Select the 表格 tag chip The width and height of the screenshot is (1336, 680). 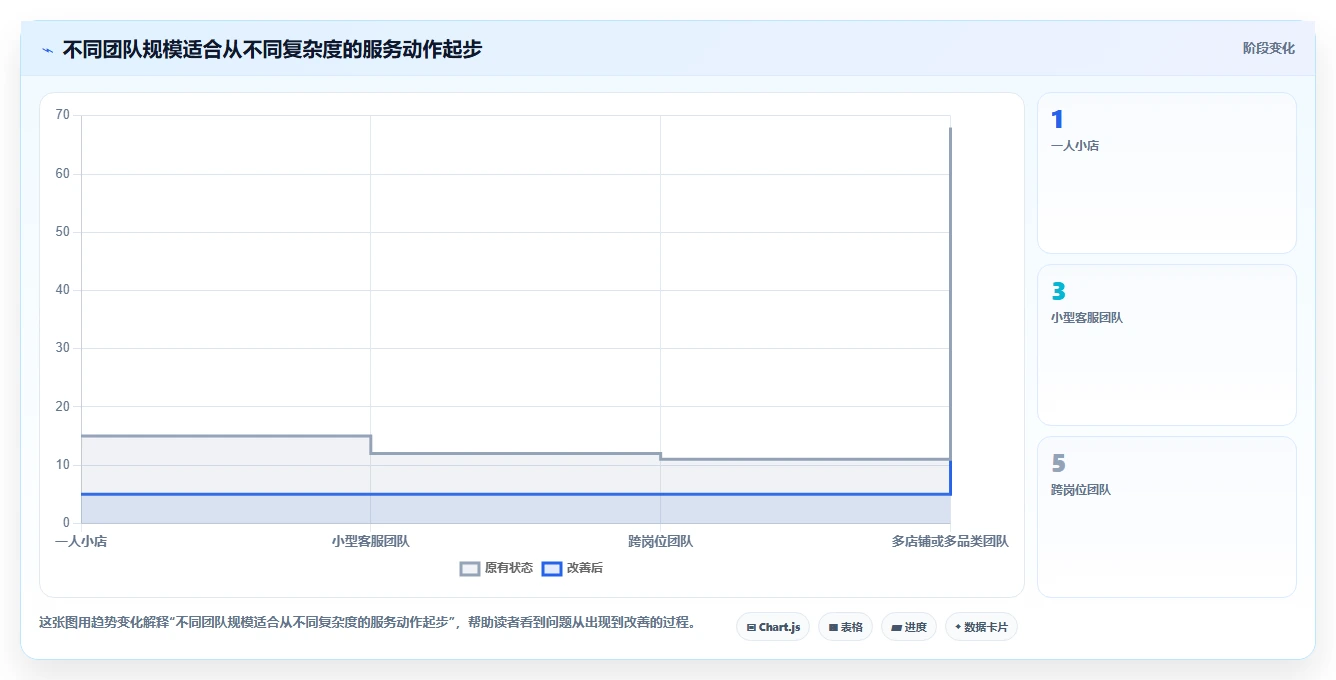[845, 627]
